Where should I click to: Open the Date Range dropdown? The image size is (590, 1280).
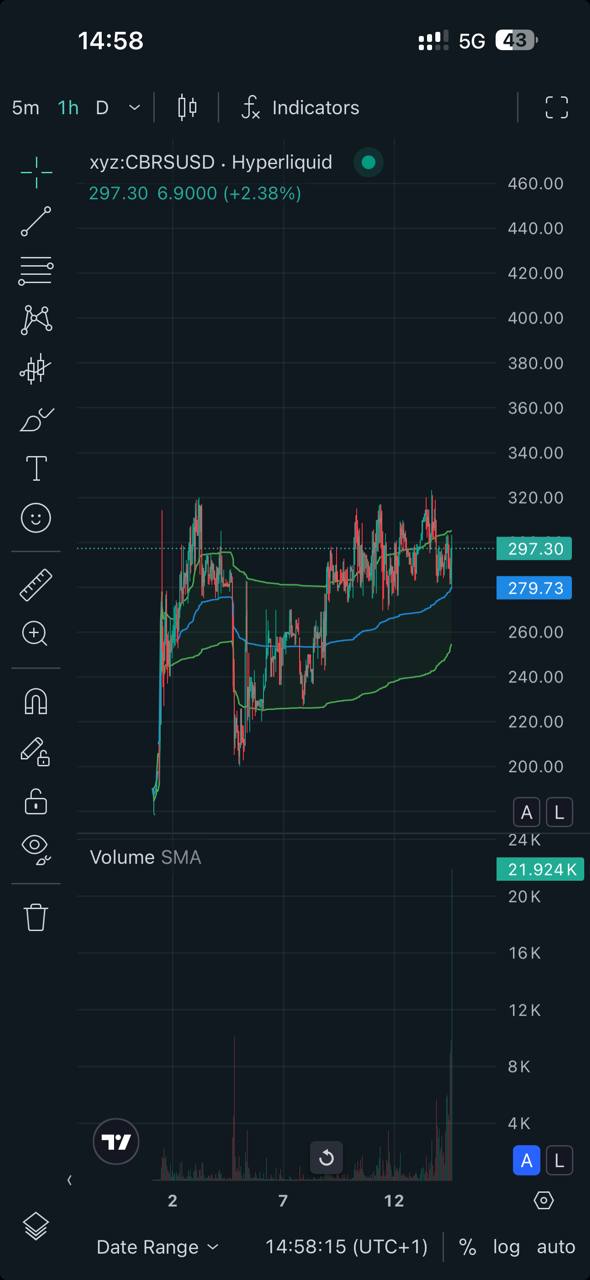pos(157,1247)
